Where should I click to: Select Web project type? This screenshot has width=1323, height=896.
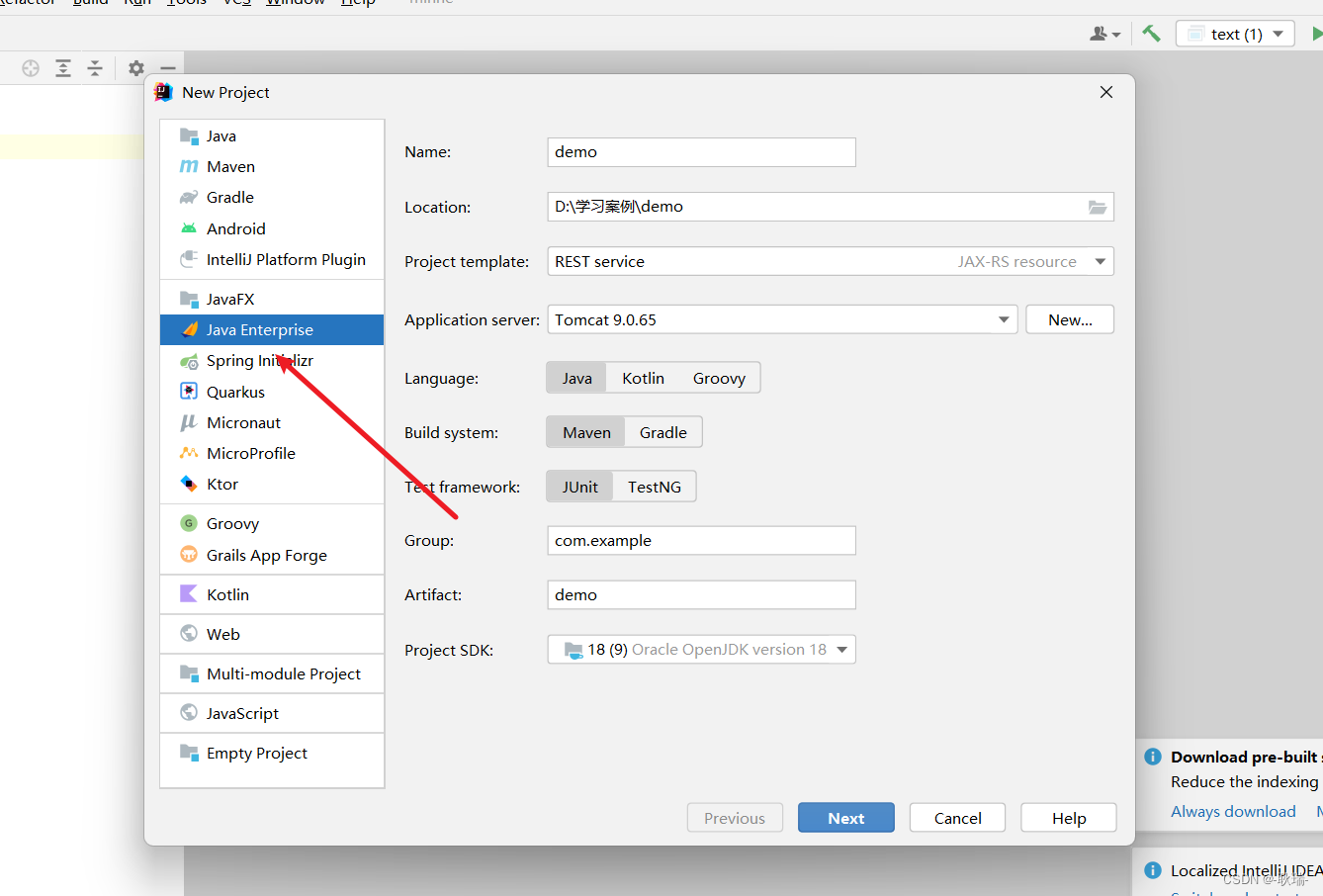(x=272, y=634)
